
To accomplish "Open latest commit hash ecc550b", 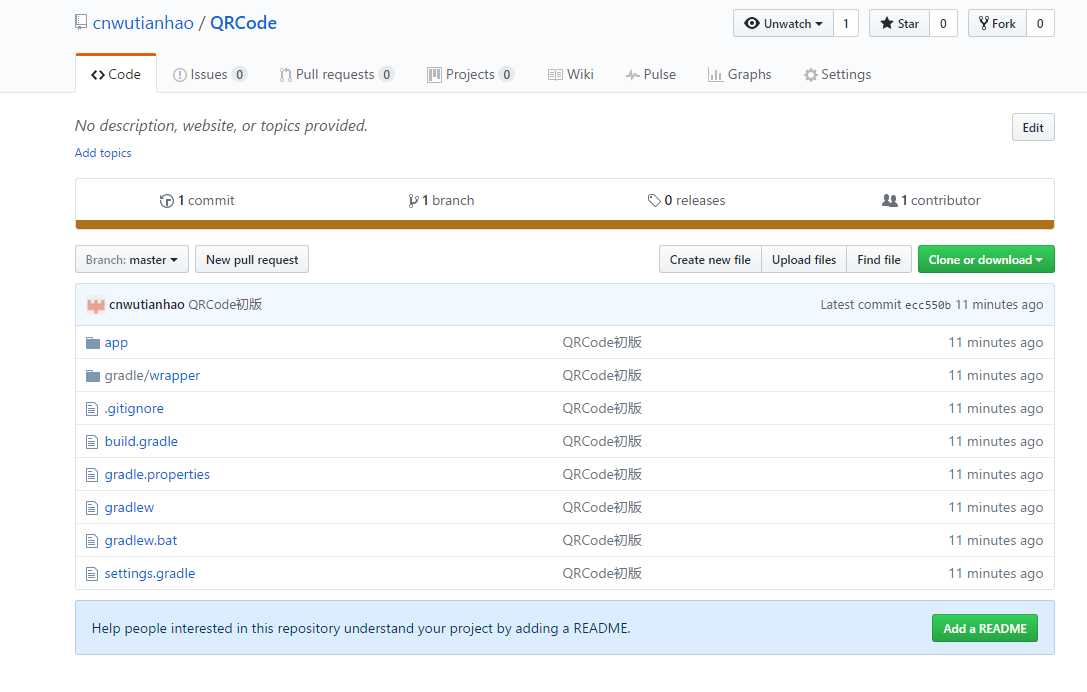I will [928, 305].
